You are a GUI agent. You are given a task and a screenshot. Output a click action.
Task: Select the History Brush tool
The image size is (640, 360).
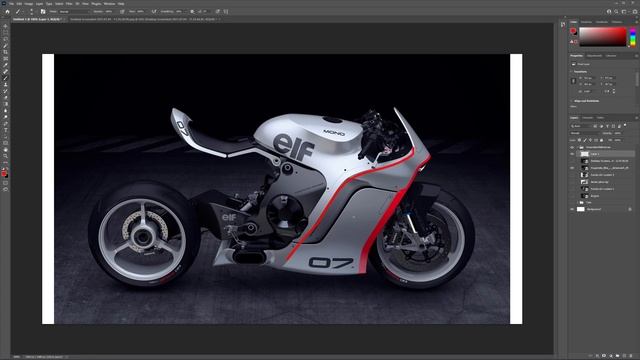click(5, 91)
